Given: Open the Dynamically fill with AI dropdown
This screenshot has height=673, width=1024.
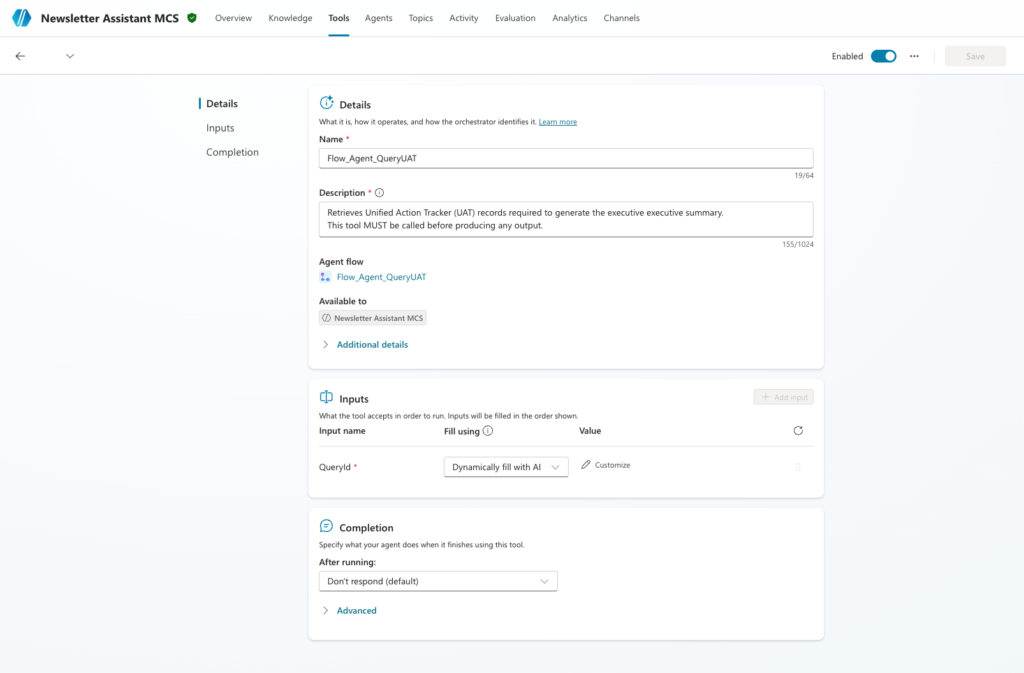Looking at the screenshot, I should 506,467.
